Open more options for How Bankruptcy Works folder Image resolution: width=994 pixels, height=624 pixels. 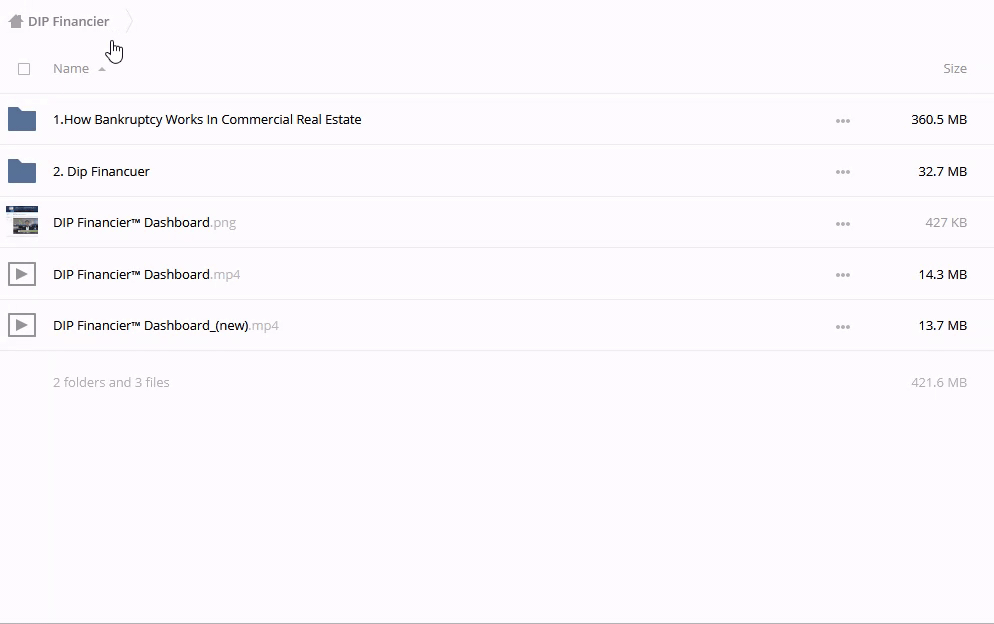pos(843,121)
